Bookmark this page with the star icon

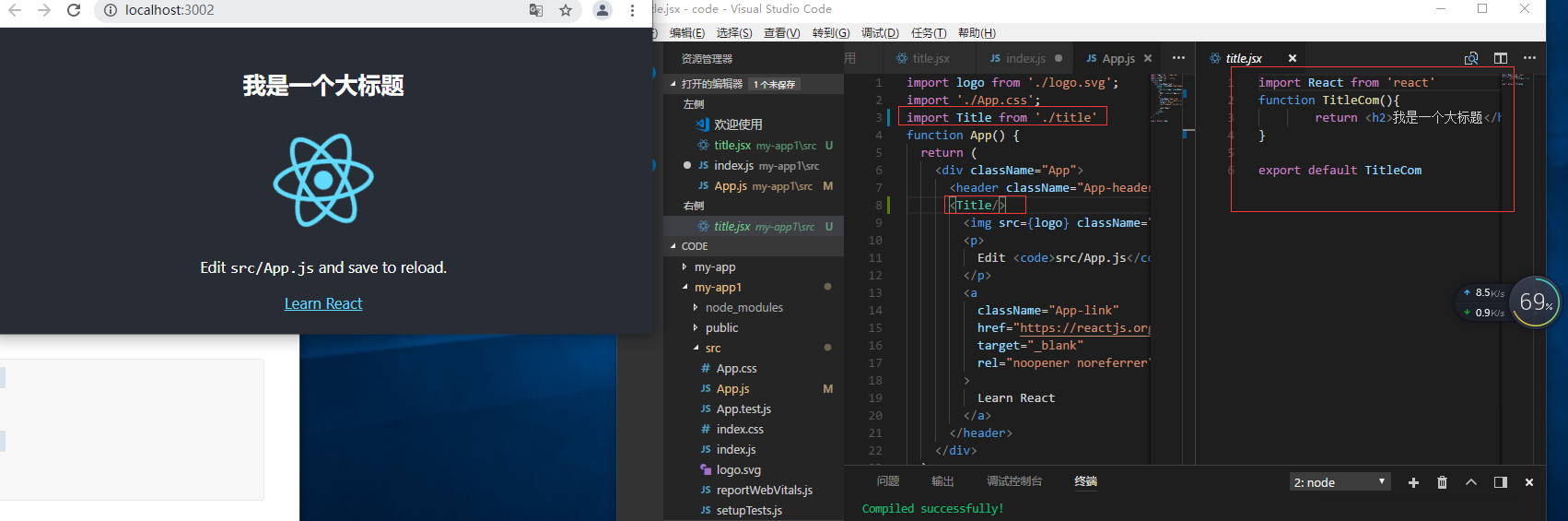(566, 10)
